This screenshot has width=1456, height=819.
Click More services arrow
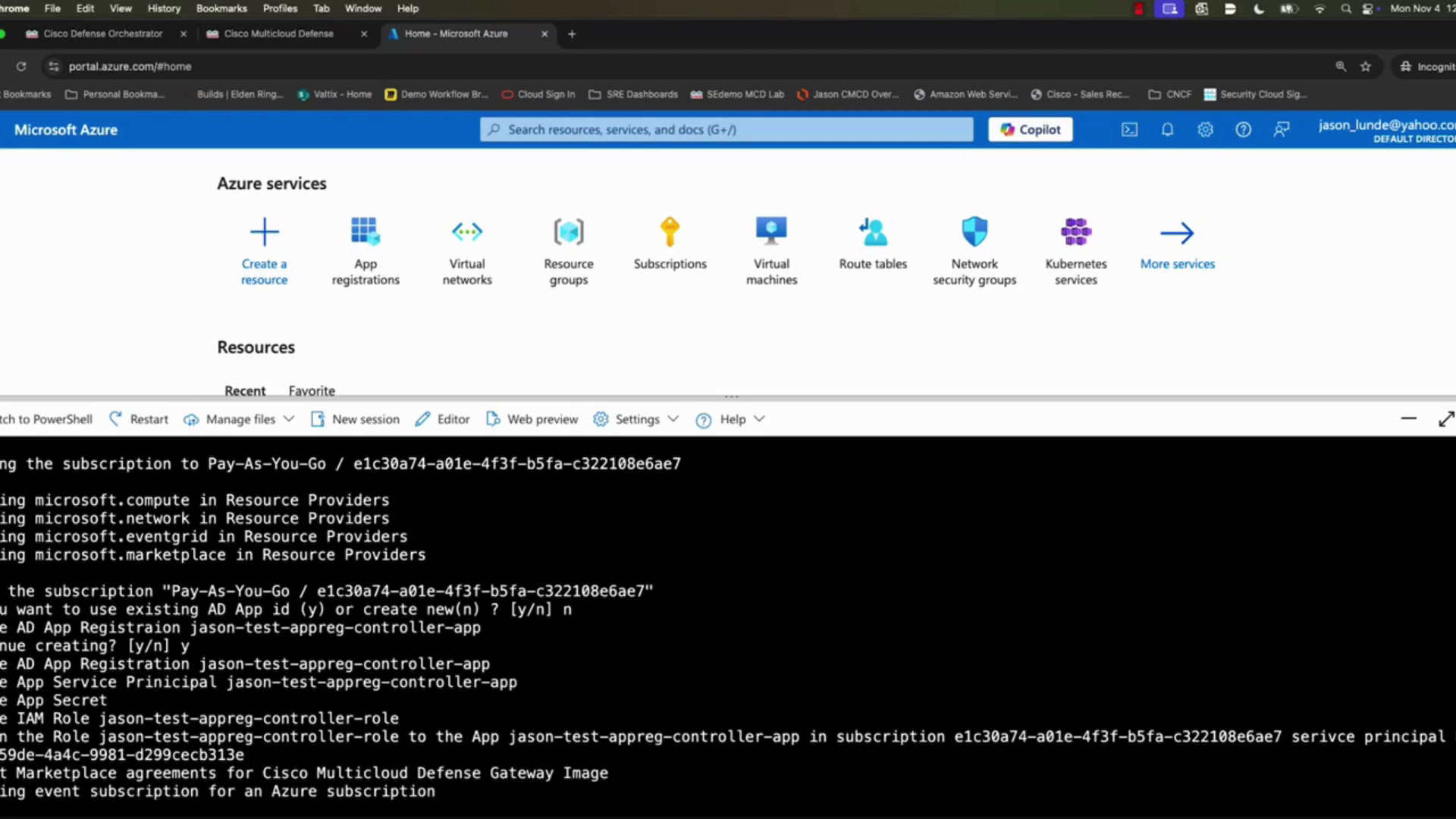(x=1177, y=233)
